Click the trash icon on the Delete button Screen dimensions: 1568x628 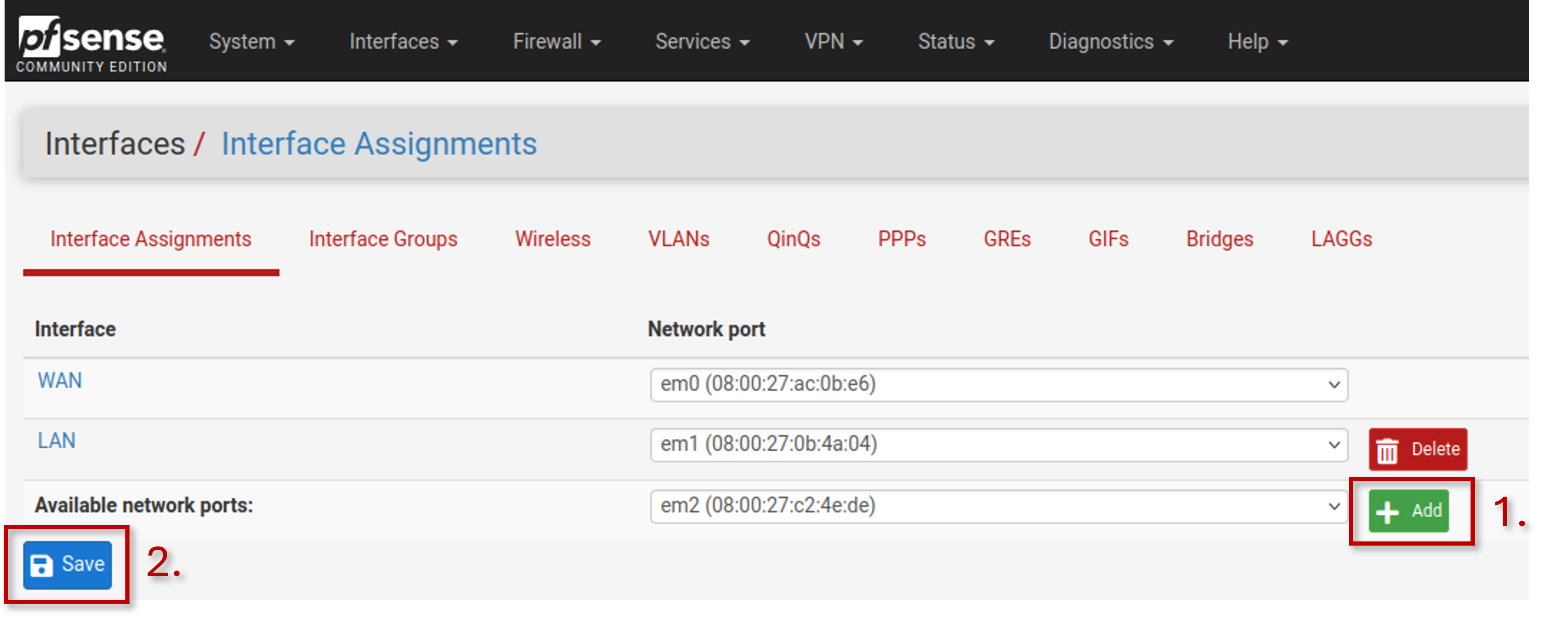pos(1389,451)
